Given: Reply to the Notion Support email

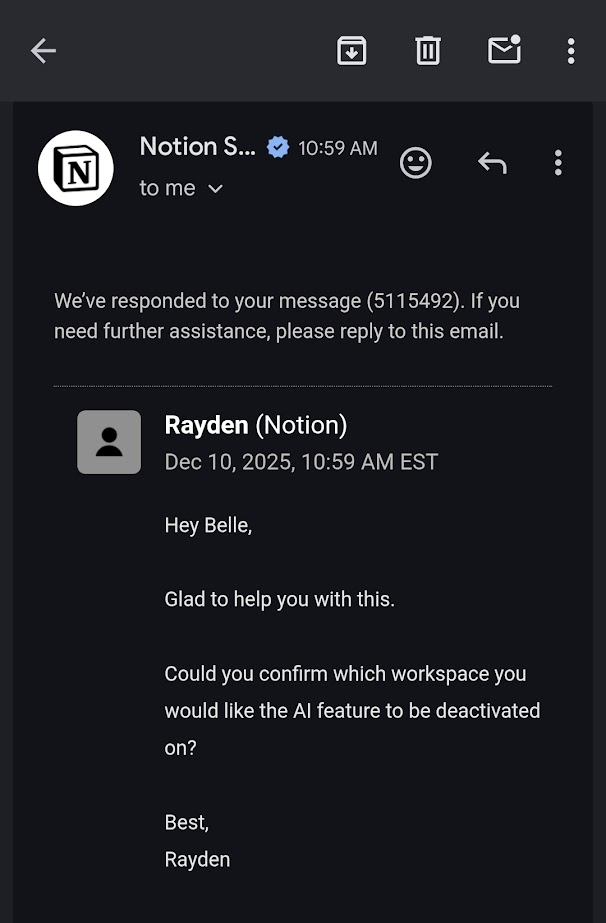Looking at the screenshot, I should (492, 163).
